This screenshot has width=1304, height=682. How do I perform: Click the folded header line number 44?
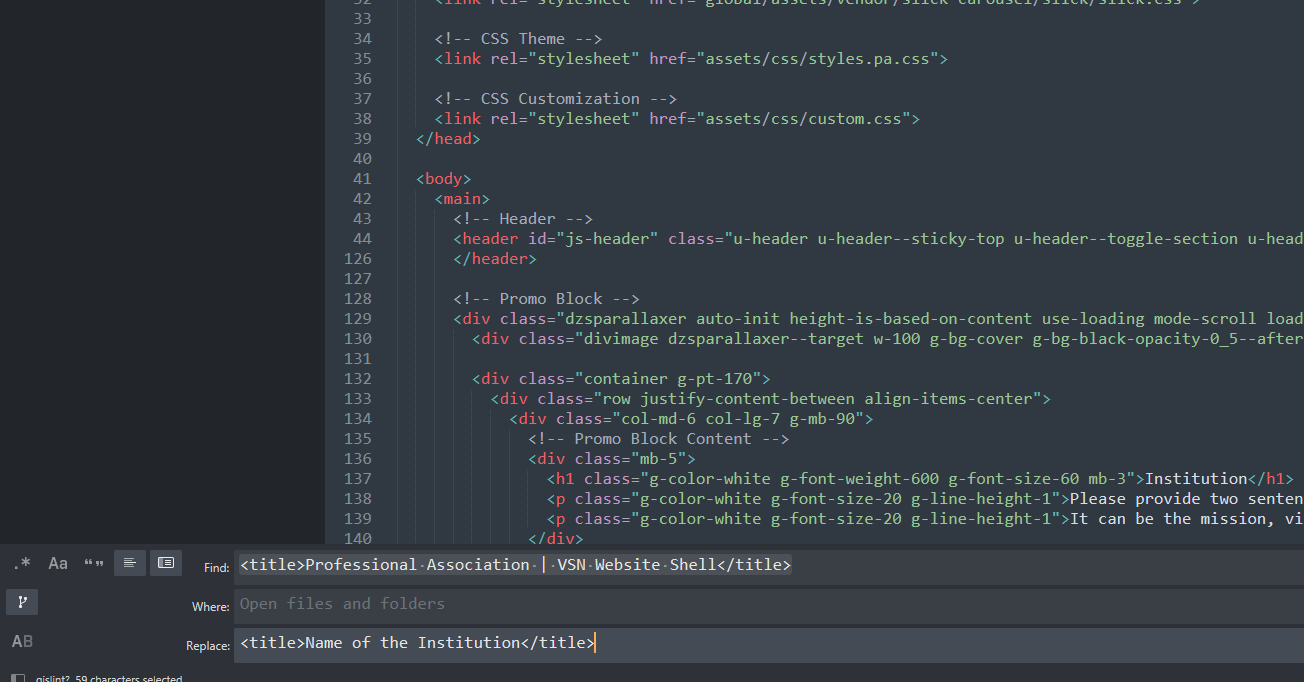(x=361, y=239)
